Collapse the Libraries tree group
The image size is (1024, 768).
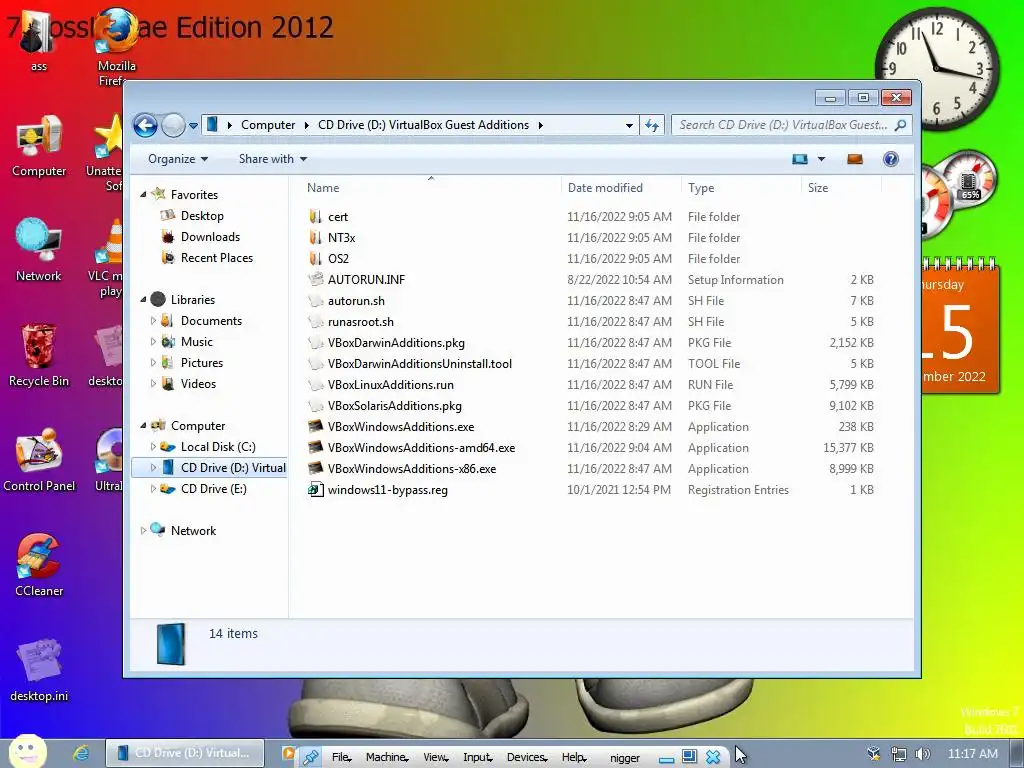tap(144, 300)
